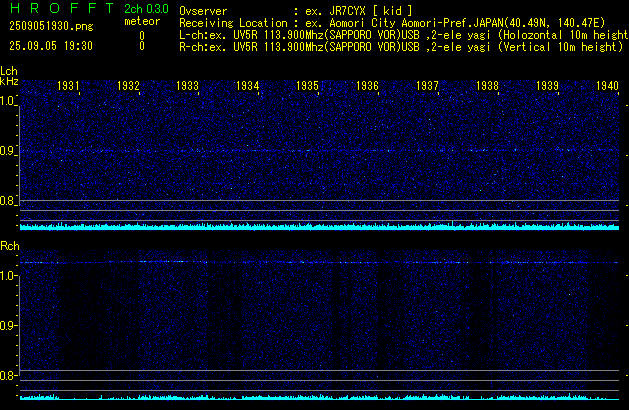Screen dimensions: 629x410
Task: Click the Lch carrier line near 0.9 kHz
Action: tap(319, 150)
